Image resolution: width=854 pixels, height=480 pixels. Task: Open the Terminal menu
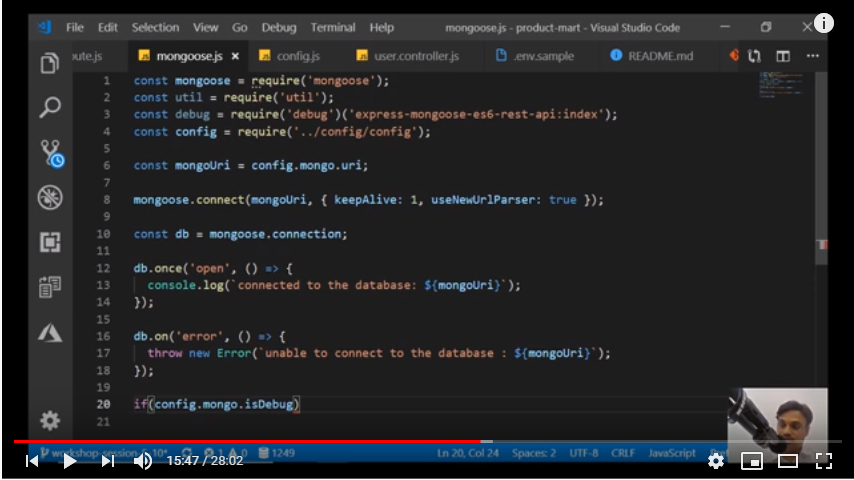coord(332,27)
